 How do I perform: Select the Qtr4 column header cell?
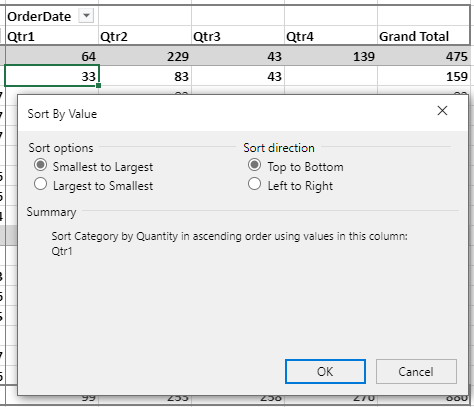331,36
